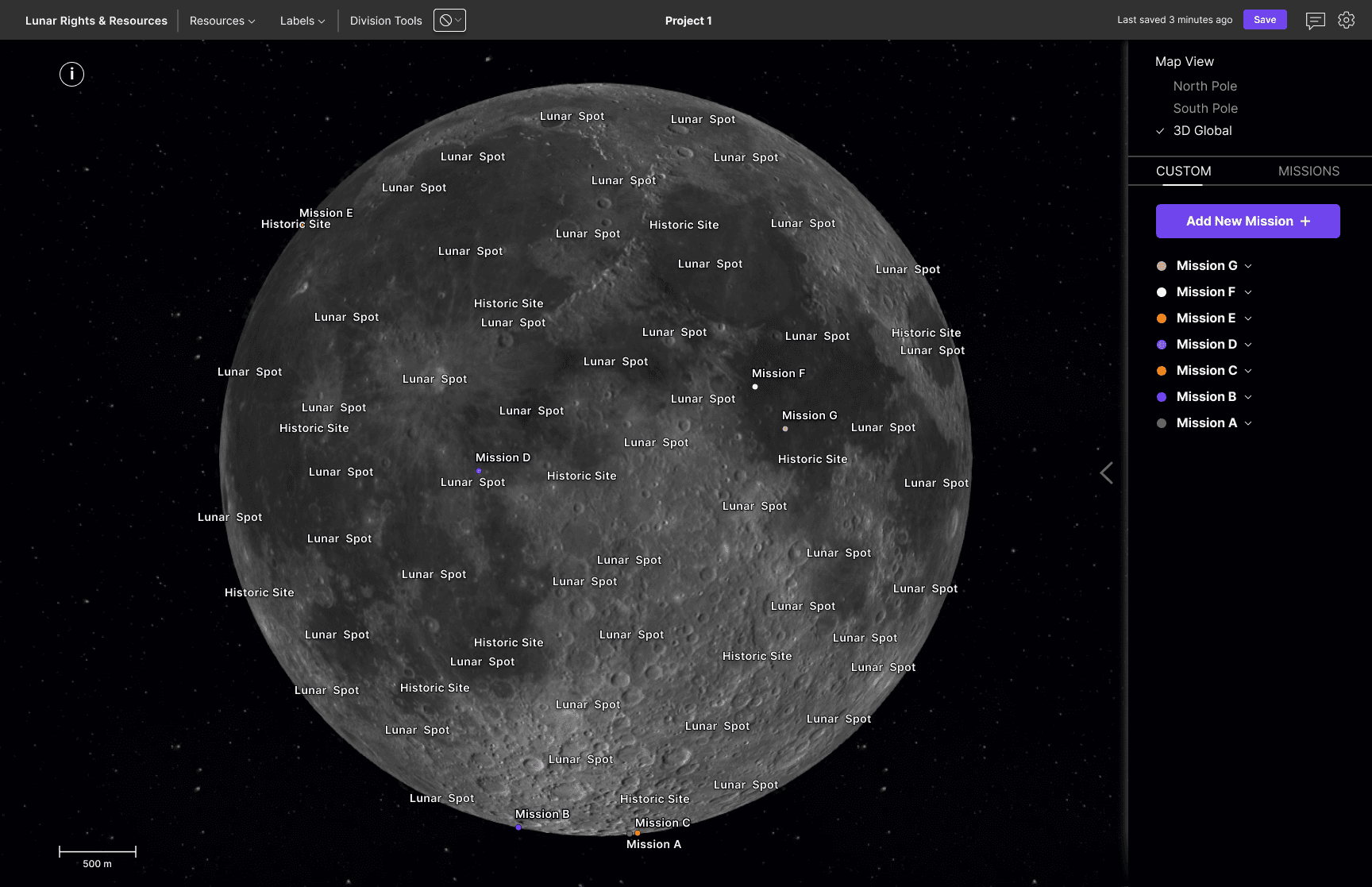Open the Labels dropdown menu
The height and width of the screenshot is (887, 1372).
(x=303, y=21)
